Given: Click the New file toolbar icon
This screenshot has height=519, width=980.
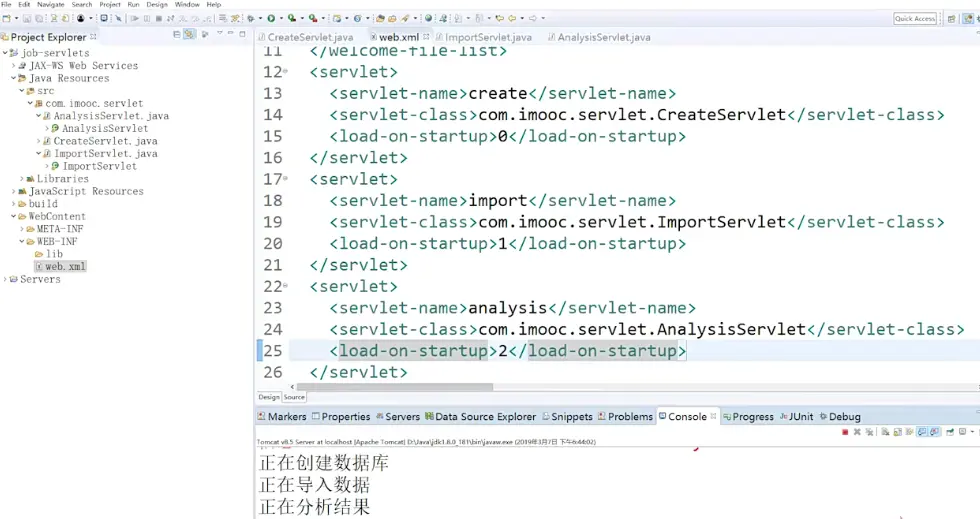Looking at the screenshot, I should coord(9,18).
